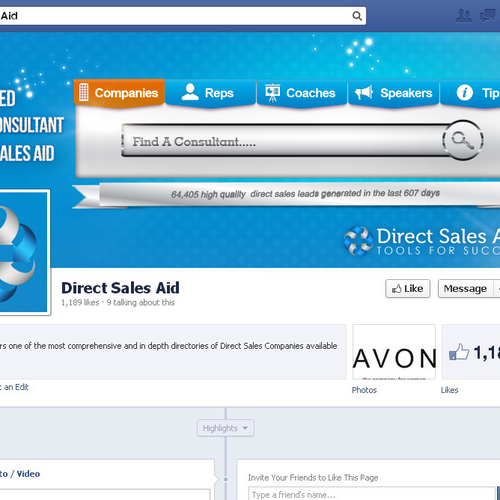Click the 'Type a friend's name' field

click(x=372, y=495)
